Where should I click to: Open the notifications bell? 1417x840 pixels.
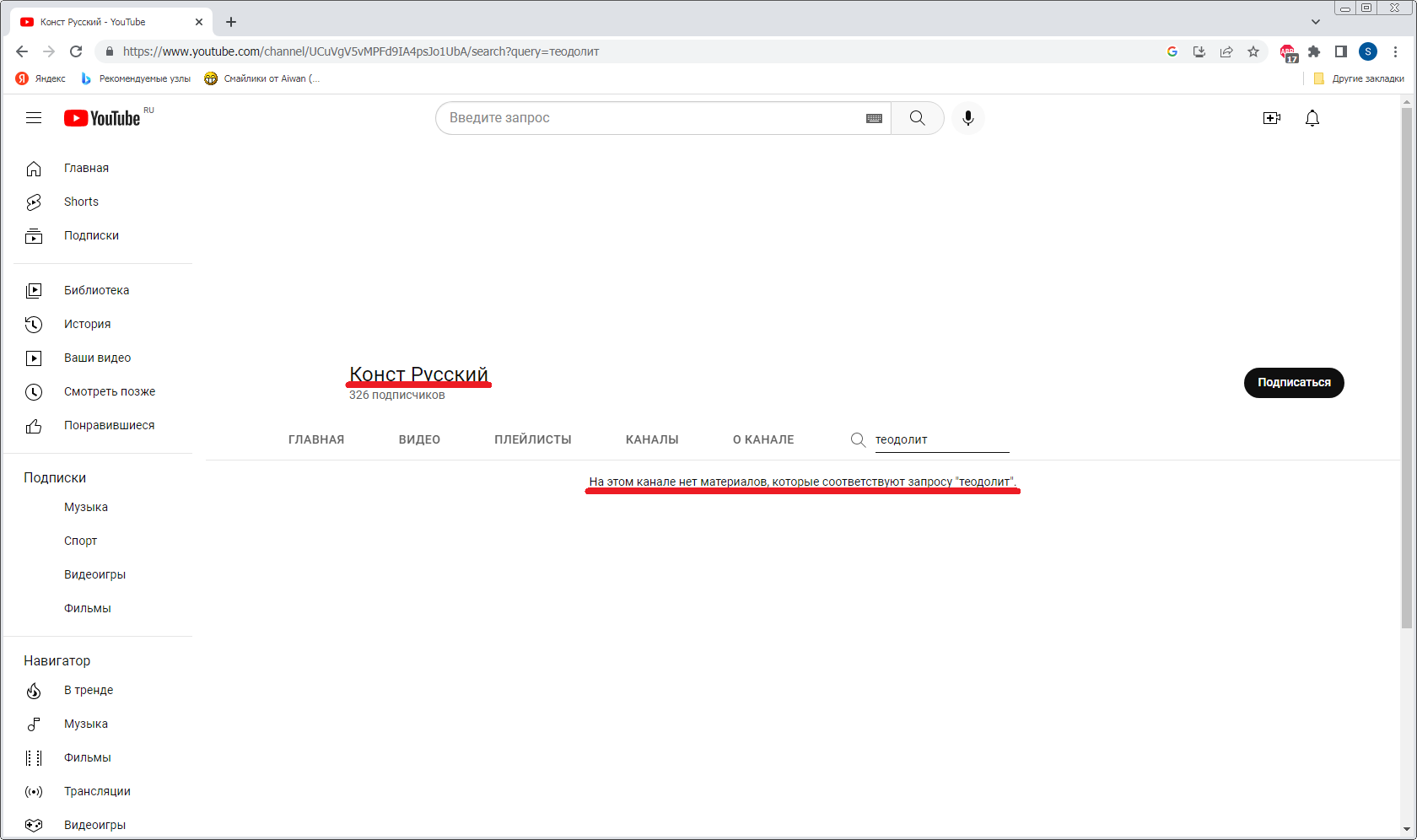point(1312,118)
